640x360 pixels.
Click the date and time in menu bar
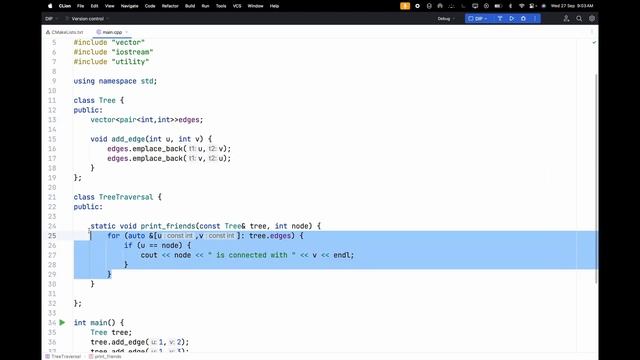(x=572, y=6)
